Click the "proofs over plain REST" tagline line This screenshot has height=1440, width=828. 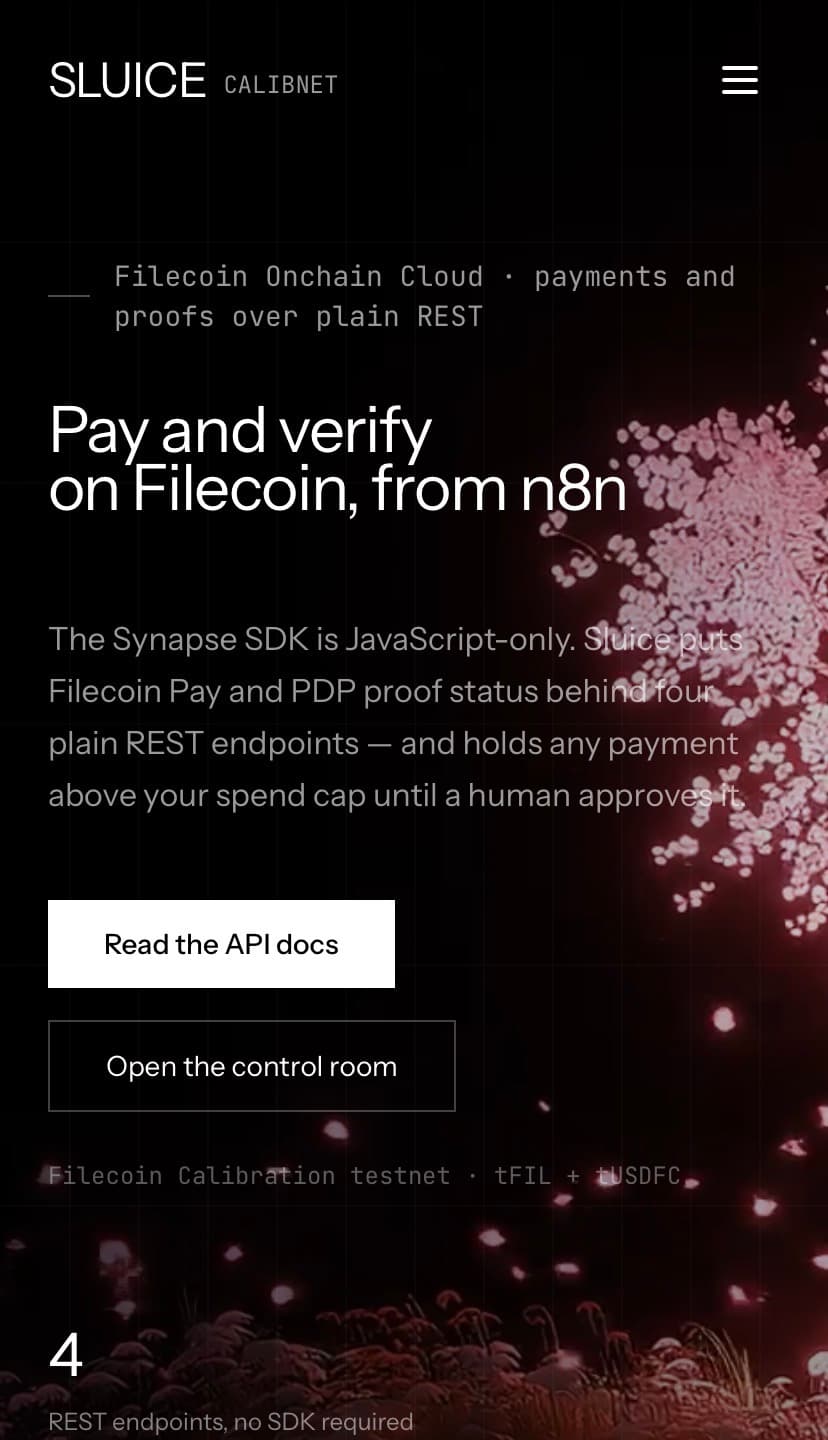[x=299, y=317]
